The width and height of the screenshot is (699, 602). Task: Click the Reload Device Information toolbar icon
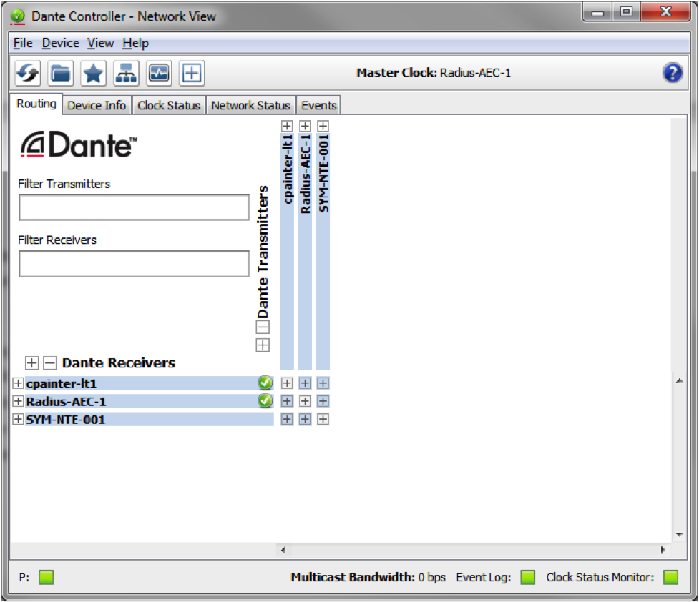[x=27, y=72]
